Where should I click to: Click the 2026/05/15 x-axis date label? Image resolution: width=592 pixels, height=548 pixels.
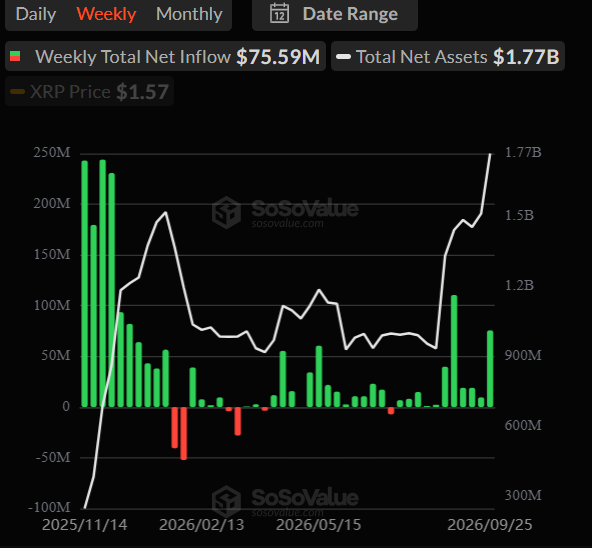point(319,525)
